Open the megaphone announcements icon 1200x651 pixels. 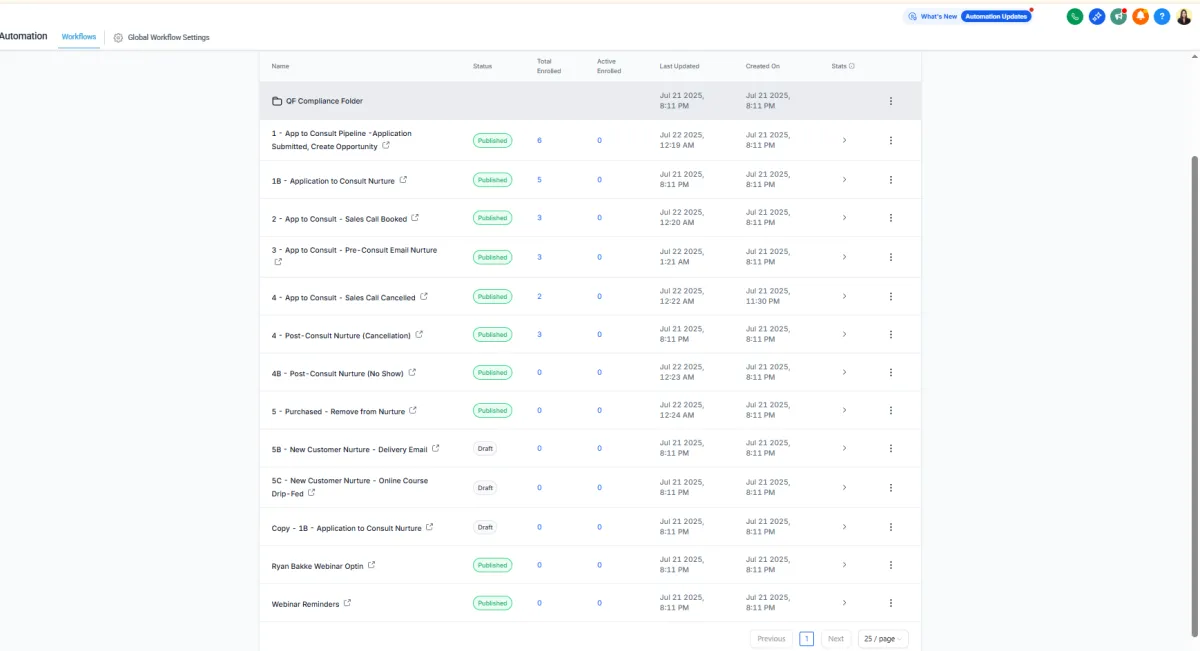[x=1119, y=17]
